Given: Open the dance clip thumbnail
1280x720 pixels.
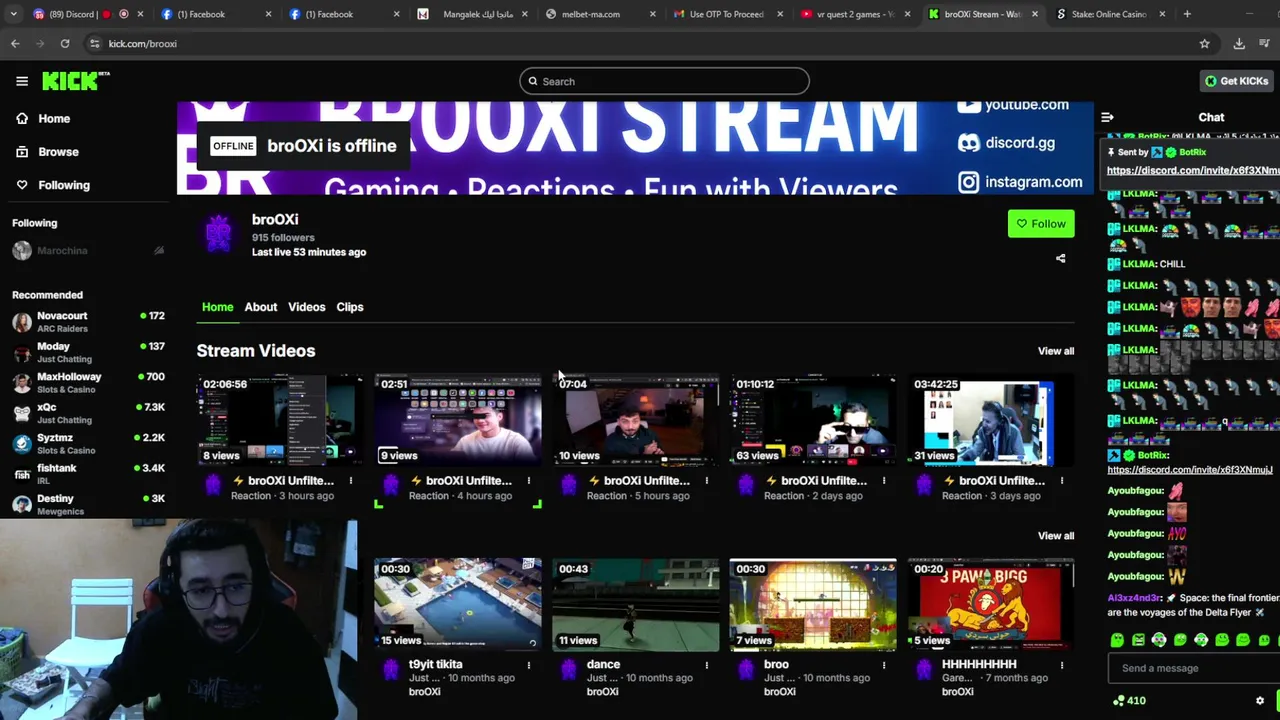Looking at the screenshot, I should [636, 605].
